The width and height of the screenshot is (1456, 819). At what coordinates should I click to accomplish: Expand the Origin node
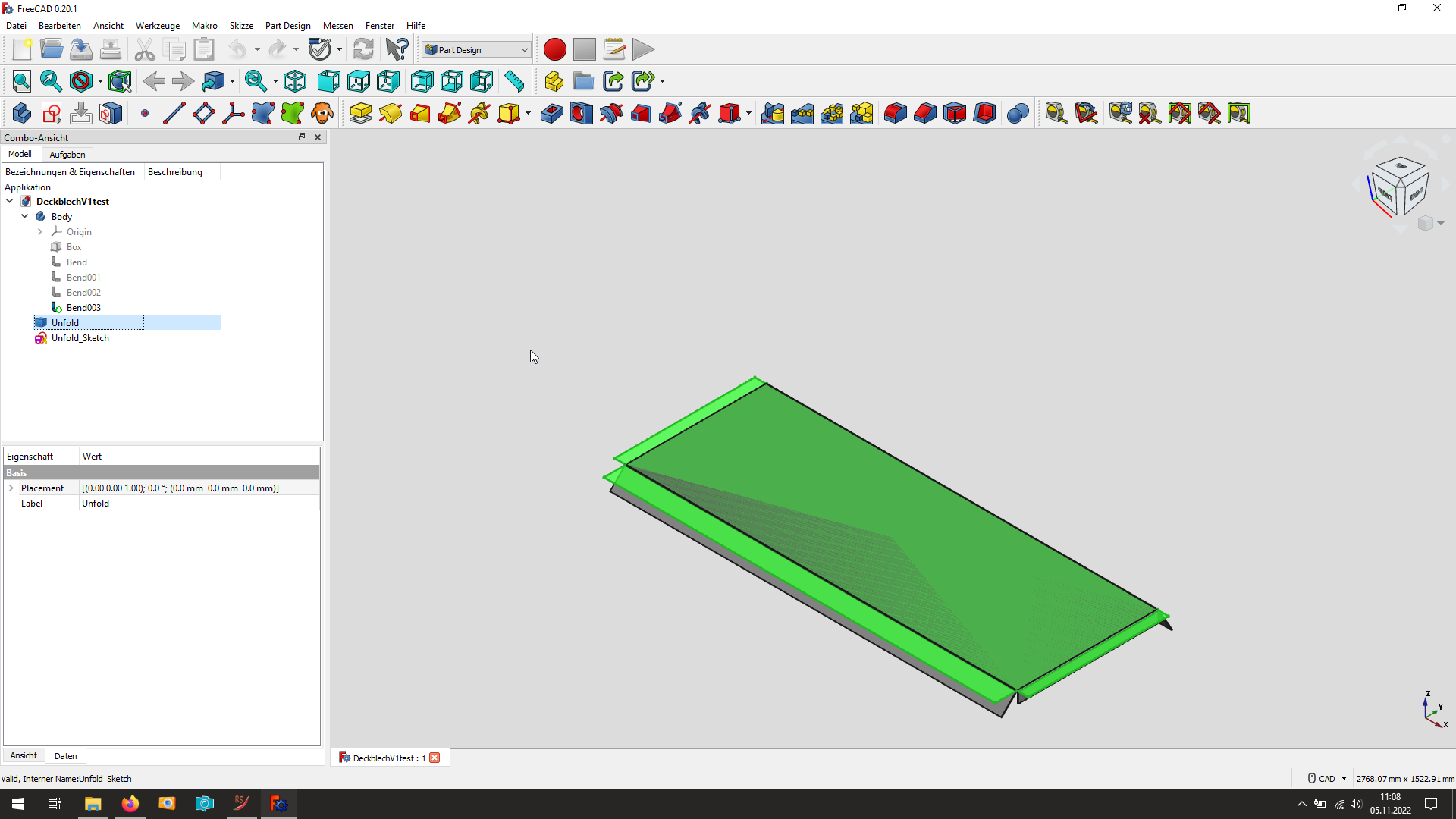click(39, 231)
